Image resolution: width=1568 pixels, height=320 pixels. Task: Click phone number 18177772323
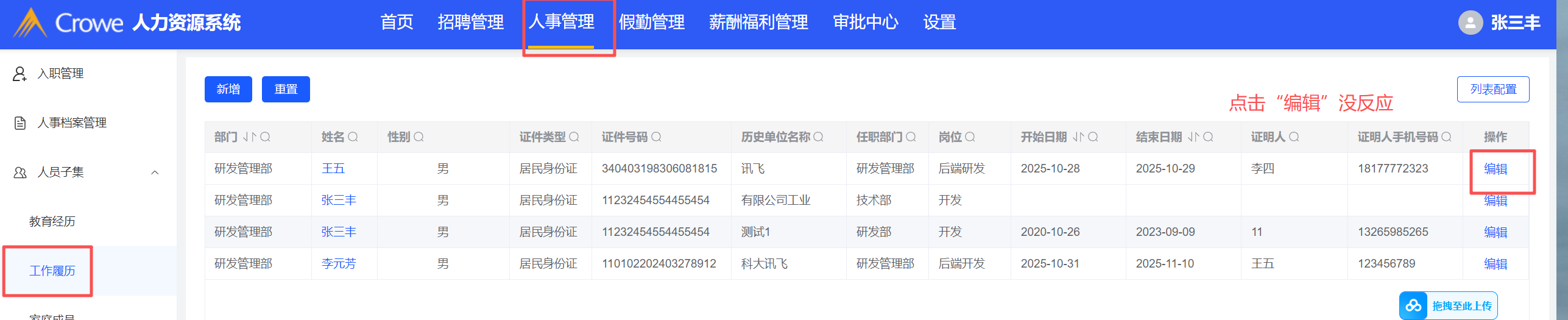click(1393, 169)
